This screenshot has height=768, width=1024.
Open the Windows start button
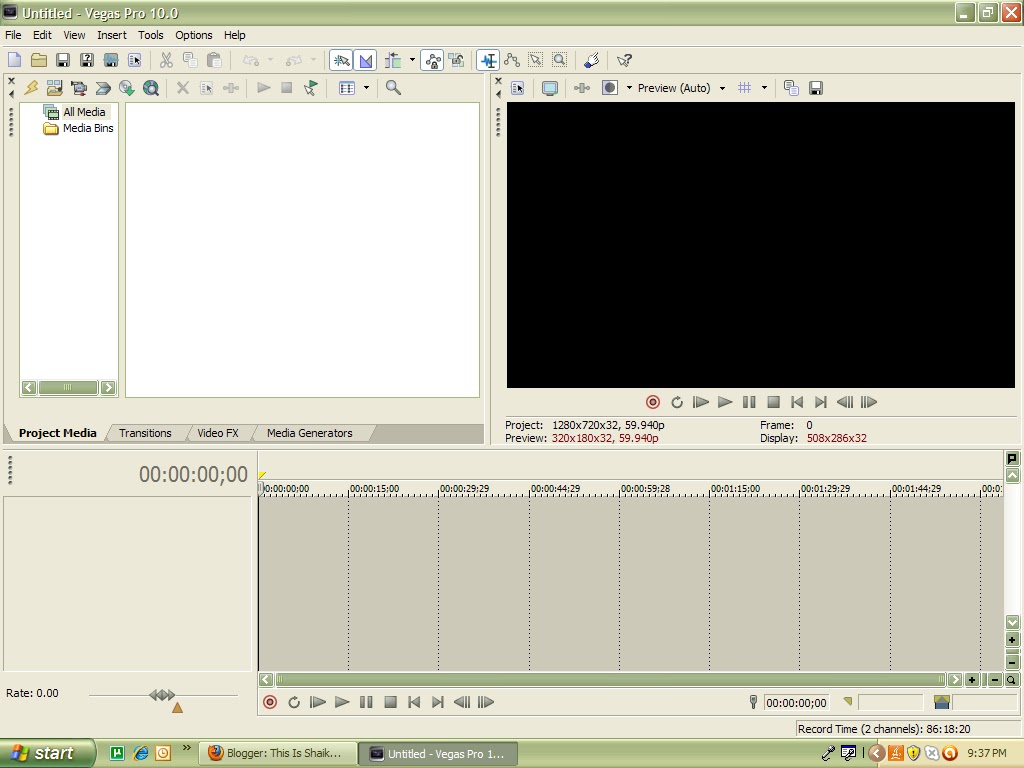(47, 754)
